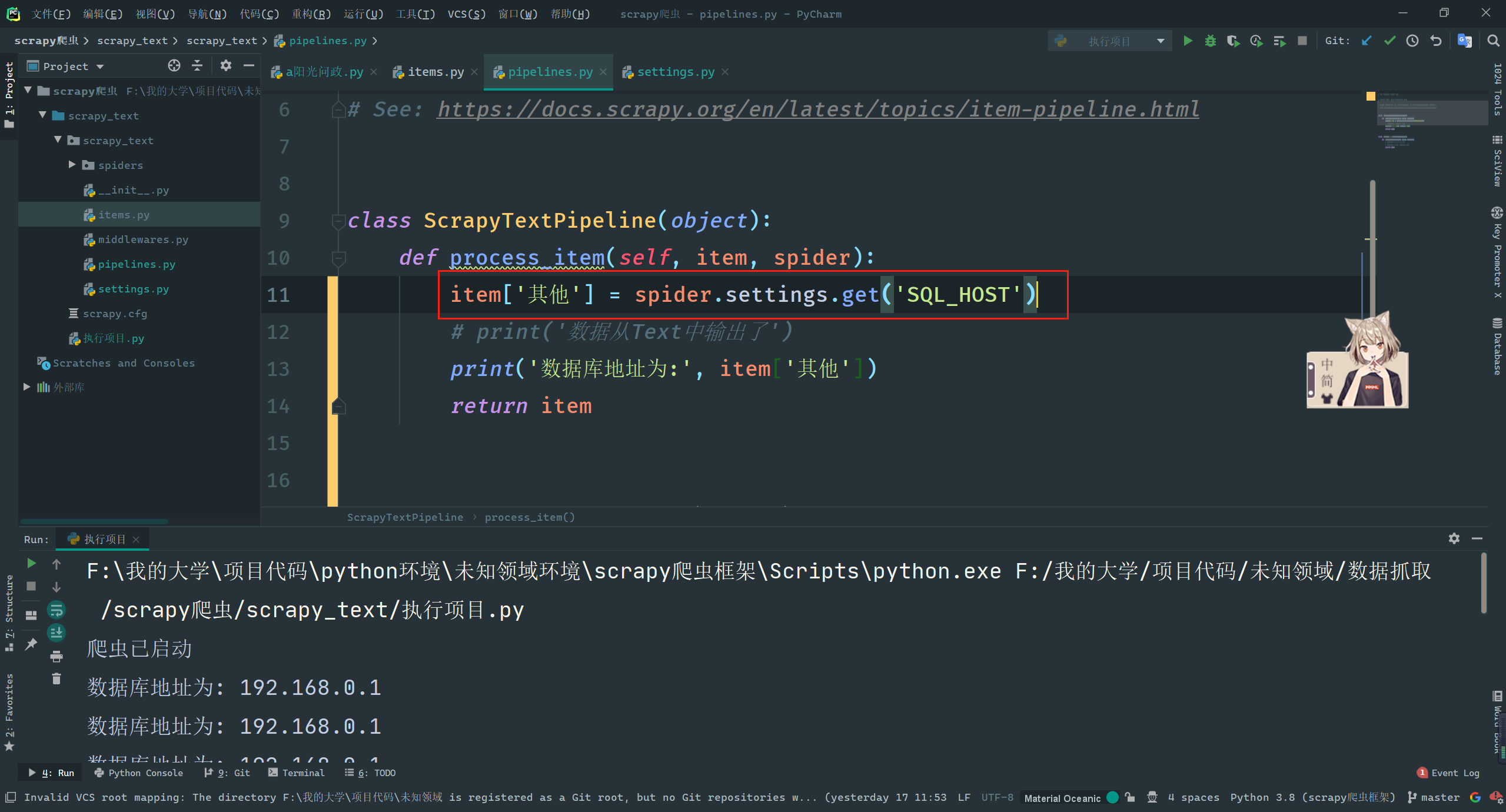1506x812 pixels.
Task: Click the locate current file crosshair icon
Action: 174,65
